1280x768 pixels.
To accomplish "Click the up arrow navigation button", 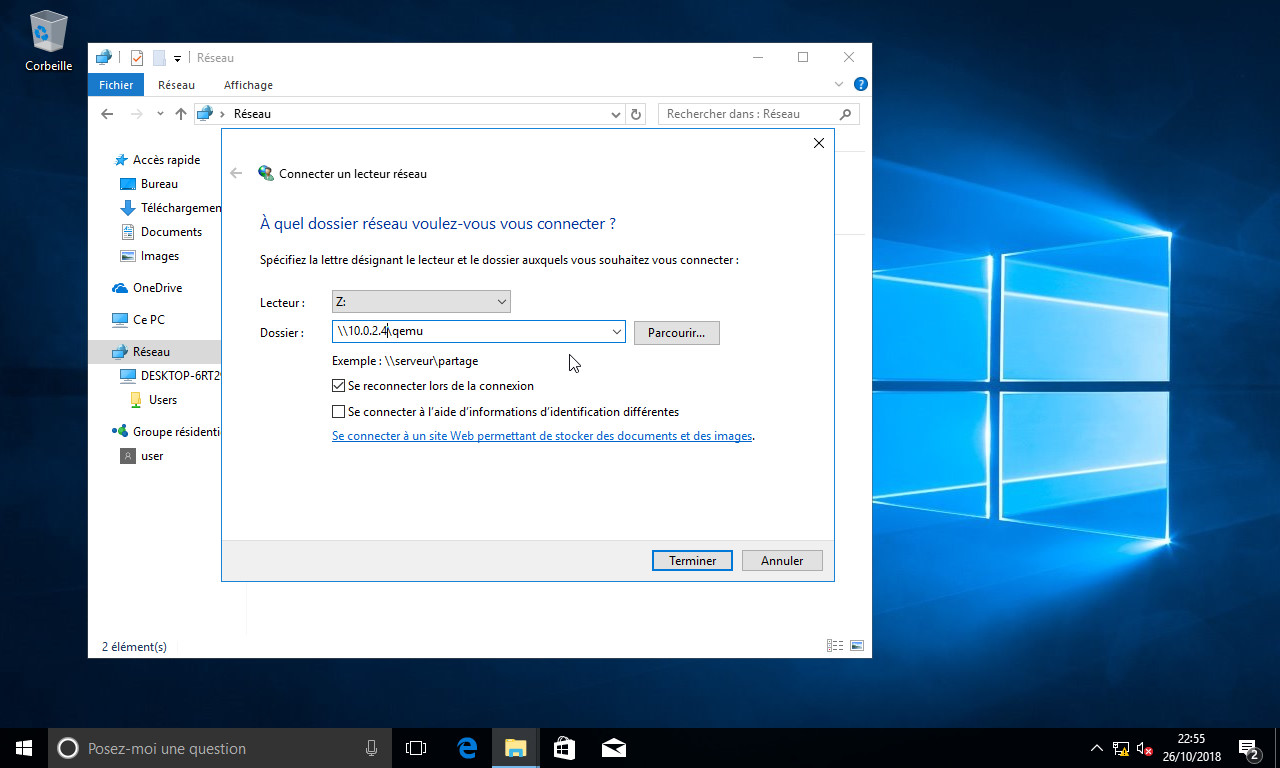I will 181,114.
